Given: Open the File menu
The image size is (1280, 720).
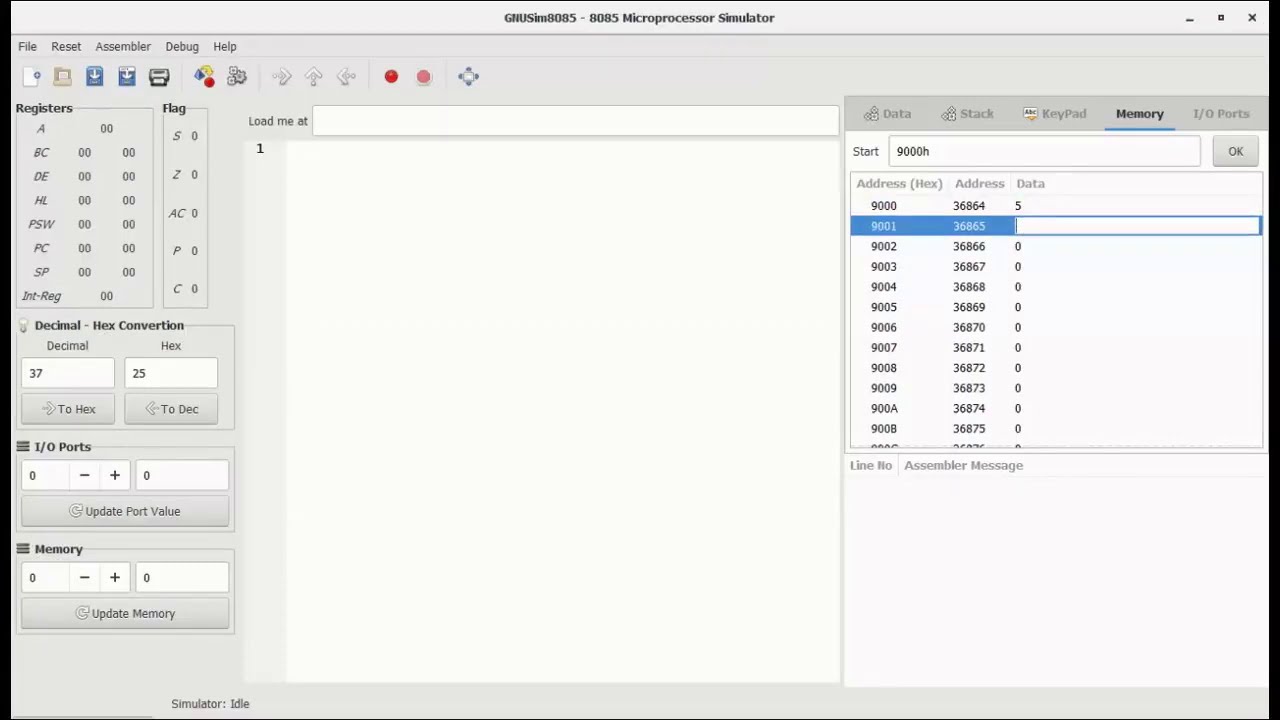Looking at the screenshot, I should pyautogui.click(x=27, y=47).
